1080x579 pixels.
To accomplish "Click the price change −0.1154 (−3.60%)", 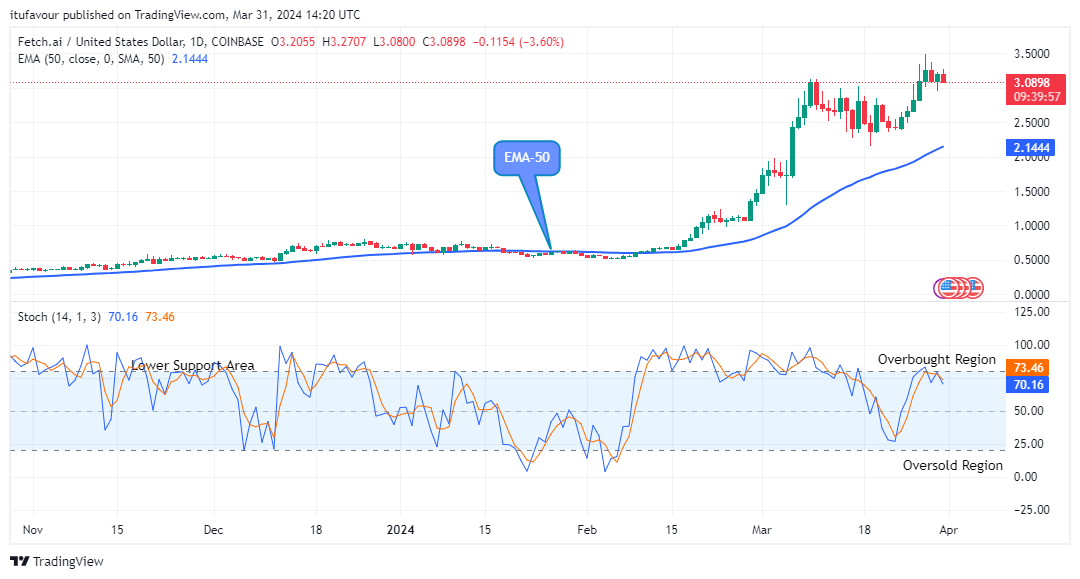I will (x=519, y=42).
